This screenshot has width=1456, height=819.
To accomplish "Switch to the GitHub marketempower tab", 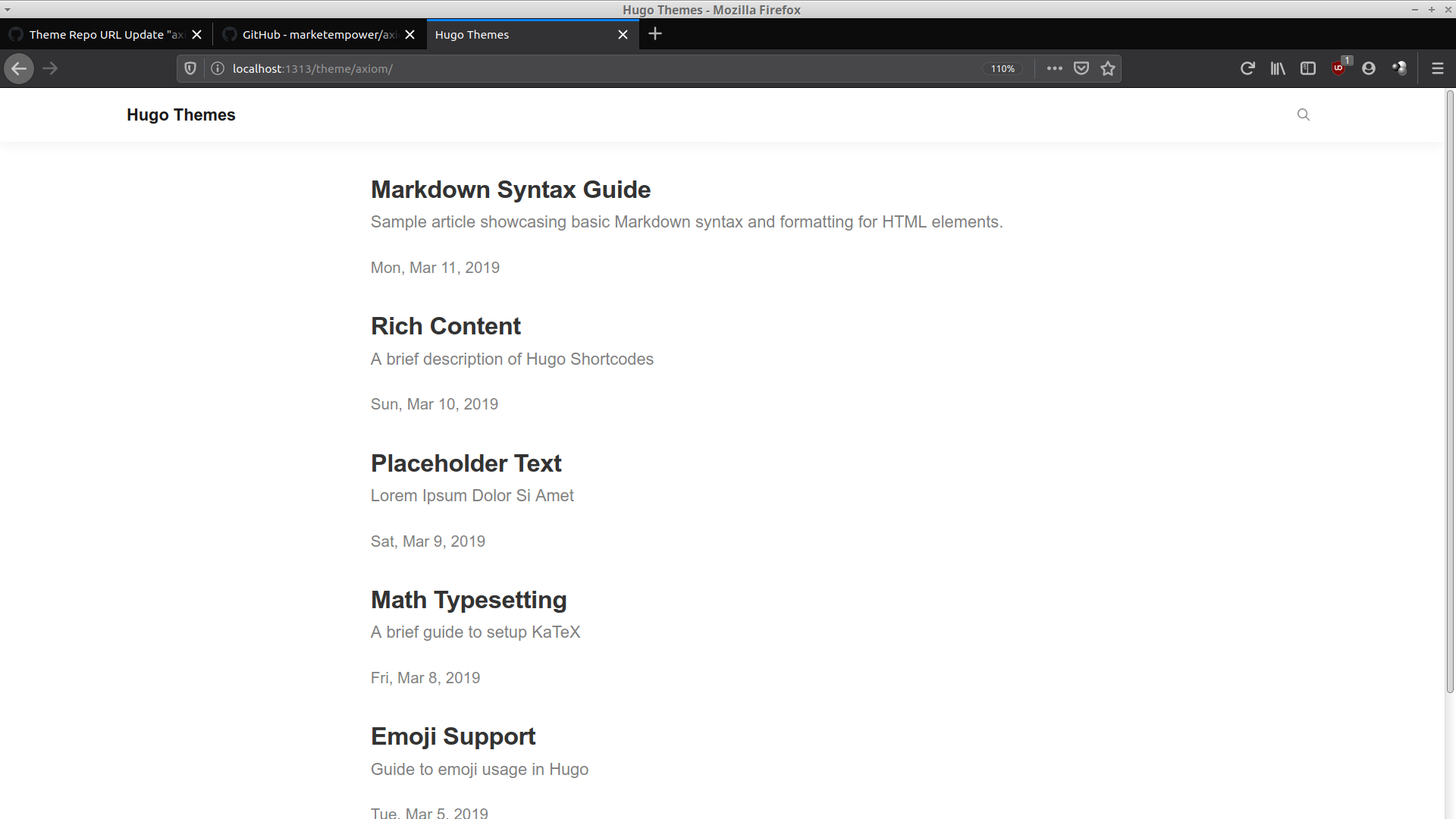I will [x=318, y=34].
